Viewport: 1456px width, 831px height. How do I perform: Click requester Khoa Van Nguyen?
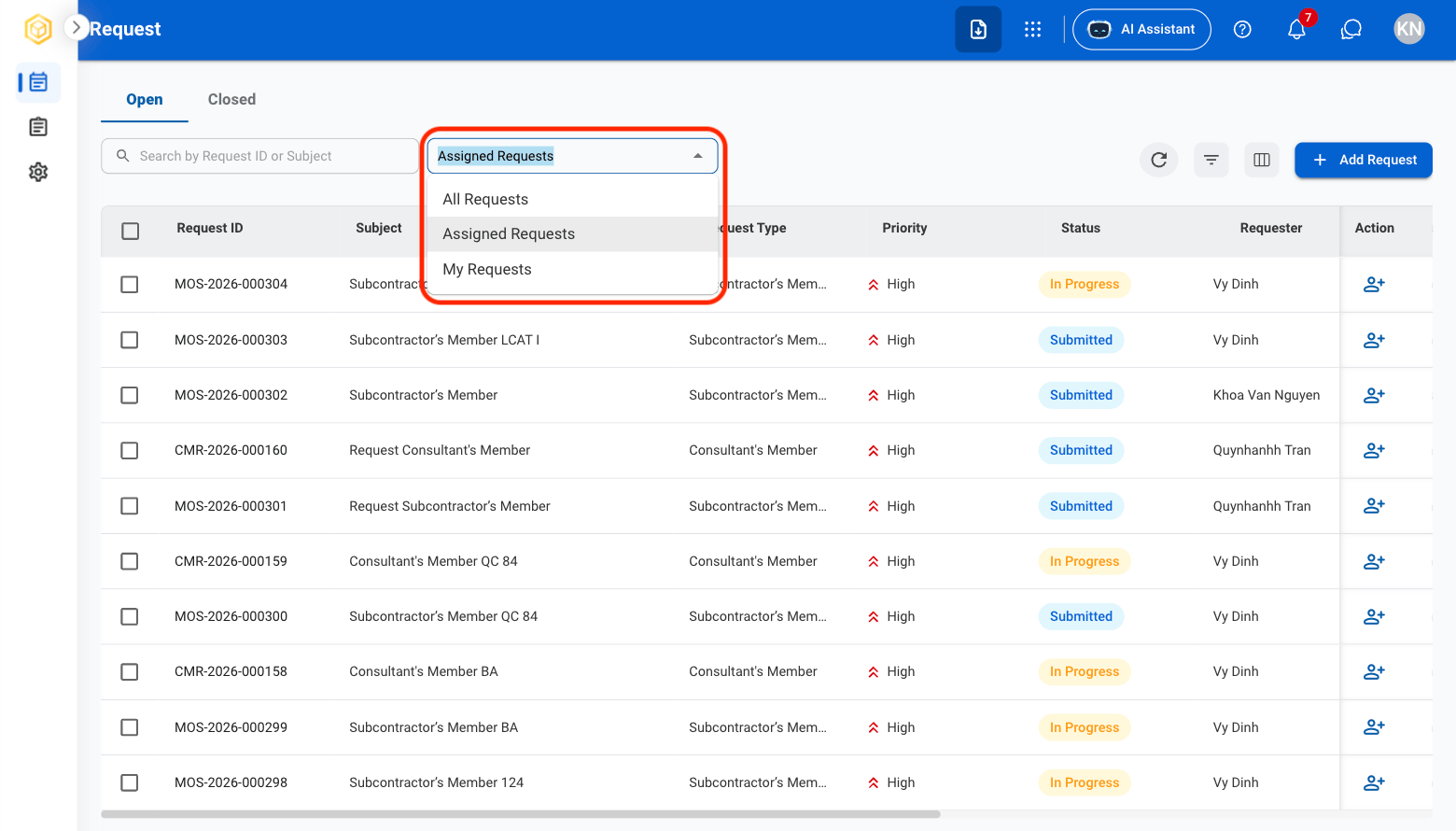click(x=1267, y=395)
